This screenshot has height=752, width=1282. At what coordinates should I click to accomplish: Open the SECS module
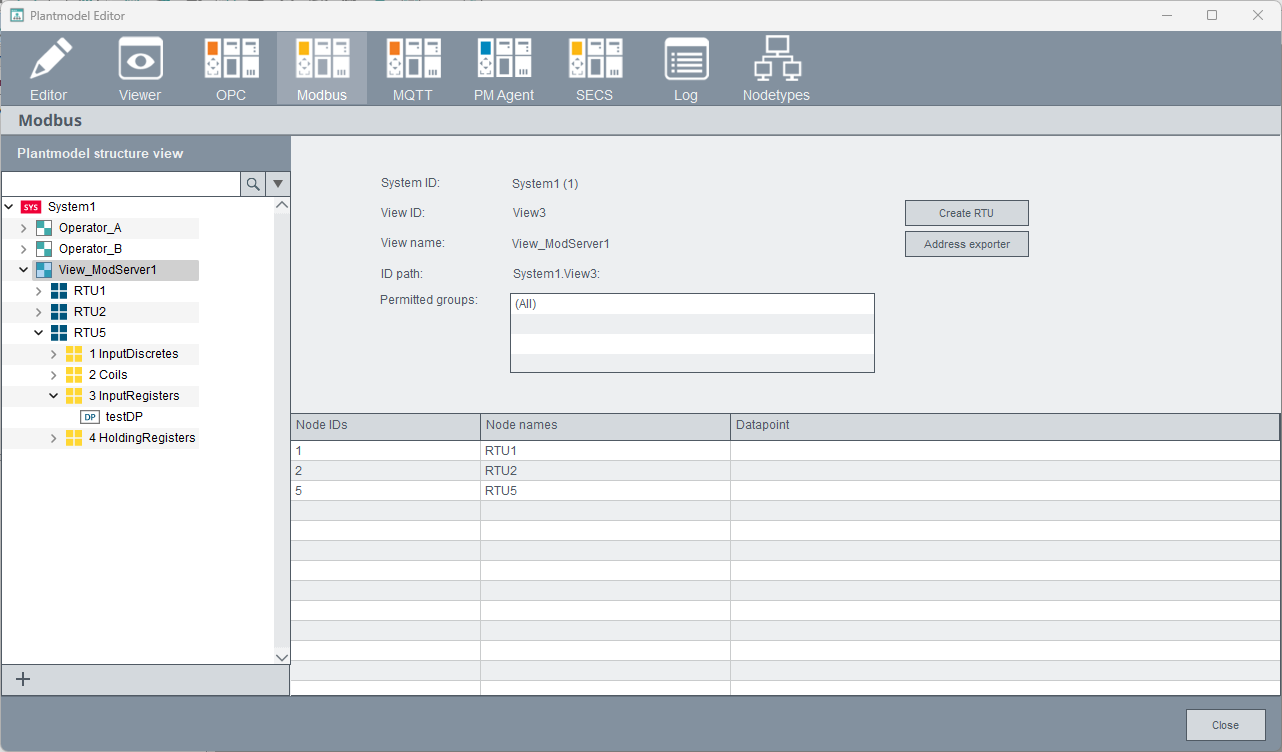595,68
